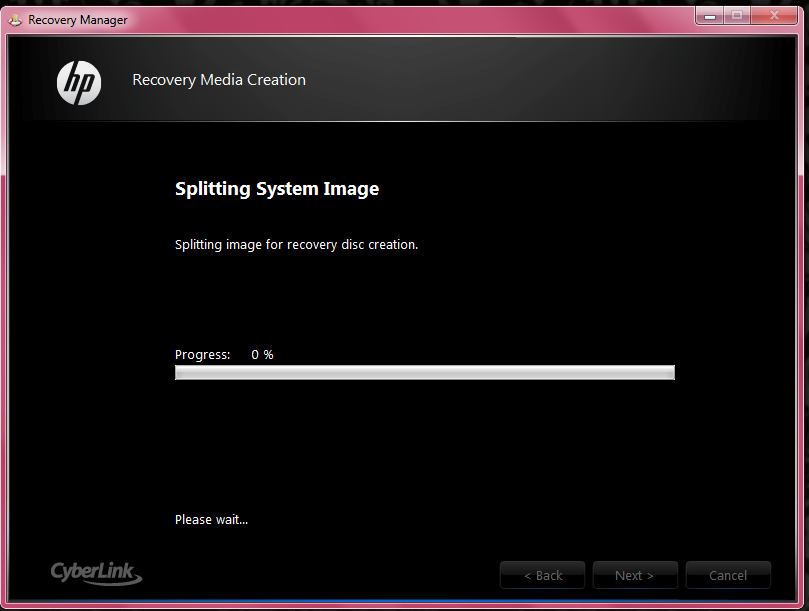
Task: Close the Recovery Manager window
Action: (x=774, y=15)
